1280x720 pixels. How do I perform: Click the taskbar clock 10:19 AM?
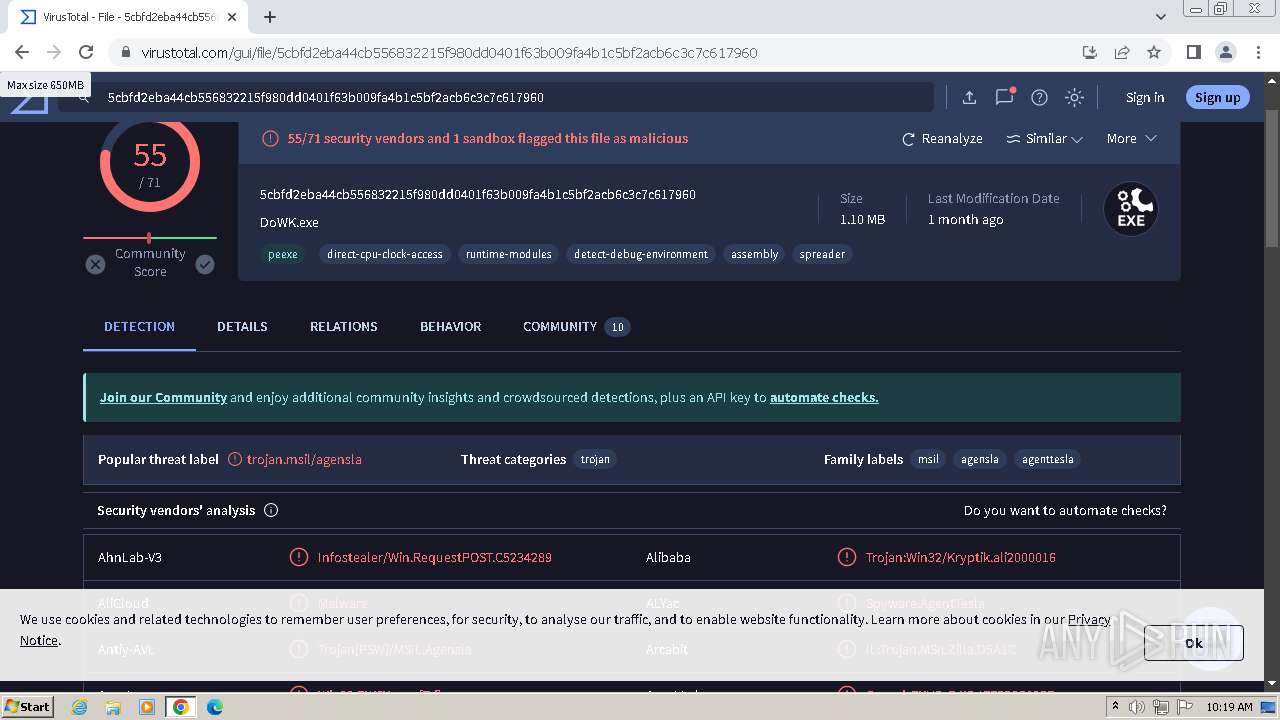point(1229,706)
